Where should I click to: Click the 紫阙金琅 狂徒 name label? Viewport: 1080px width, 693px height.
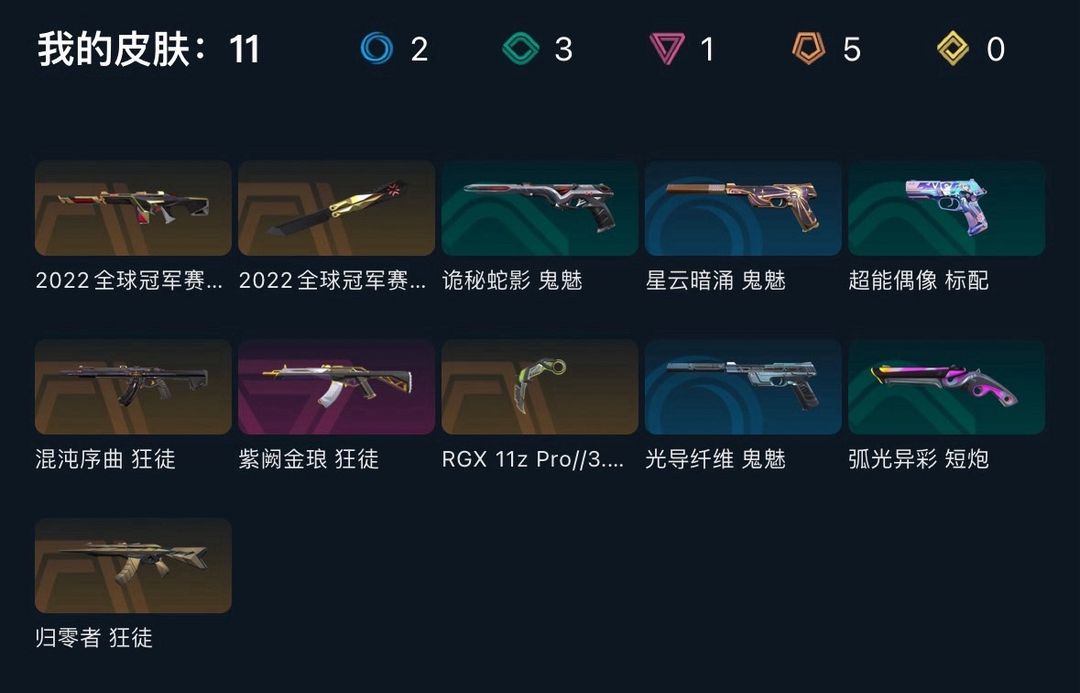[x=309, y=459]
